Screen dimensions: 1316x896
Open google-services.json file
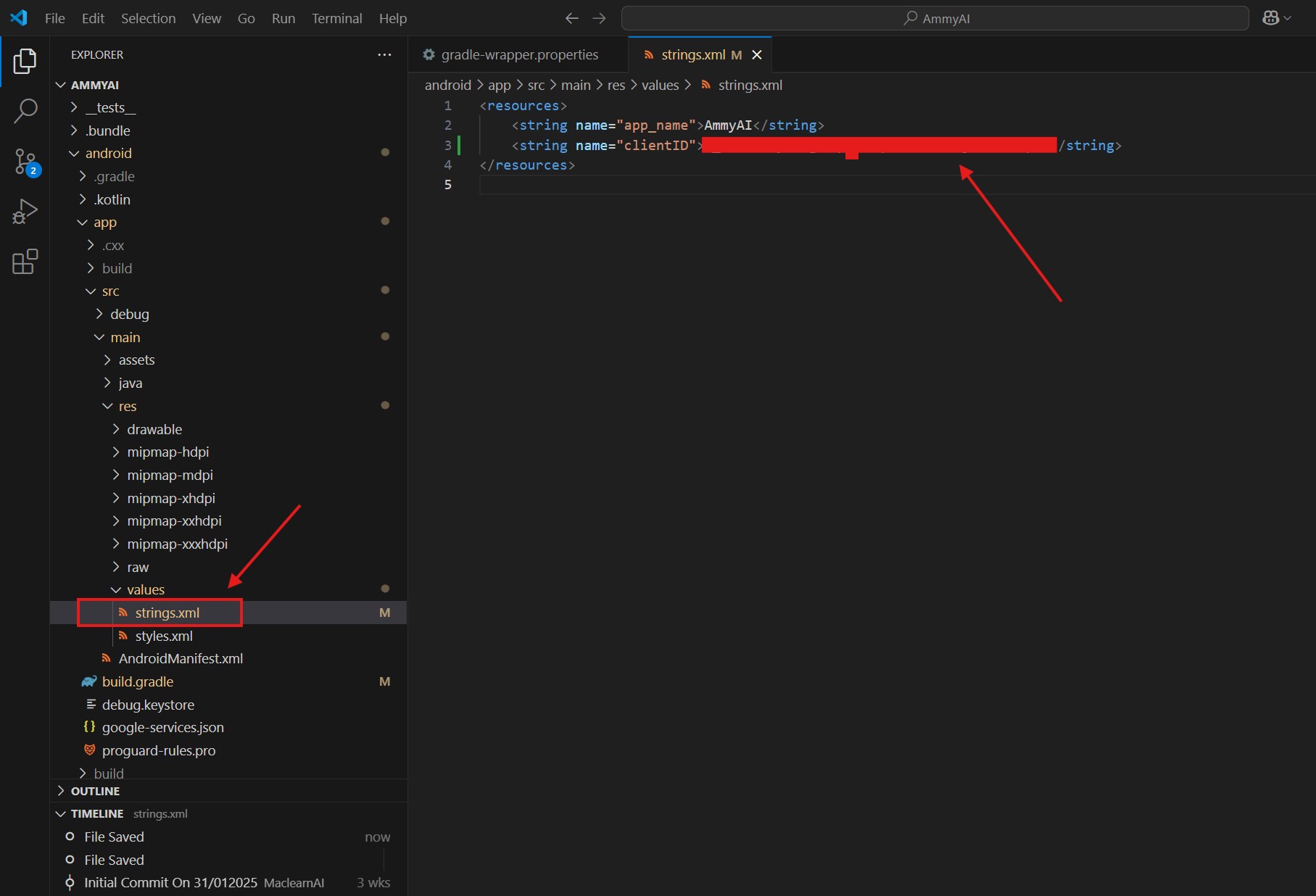[162, 727]
